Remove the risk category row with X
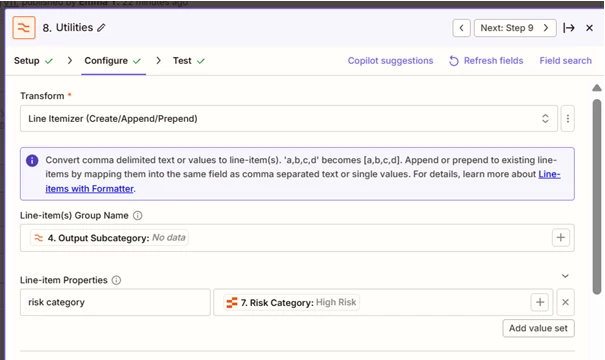This screenshot has width=605, height=360. click(x=565, y=302)
